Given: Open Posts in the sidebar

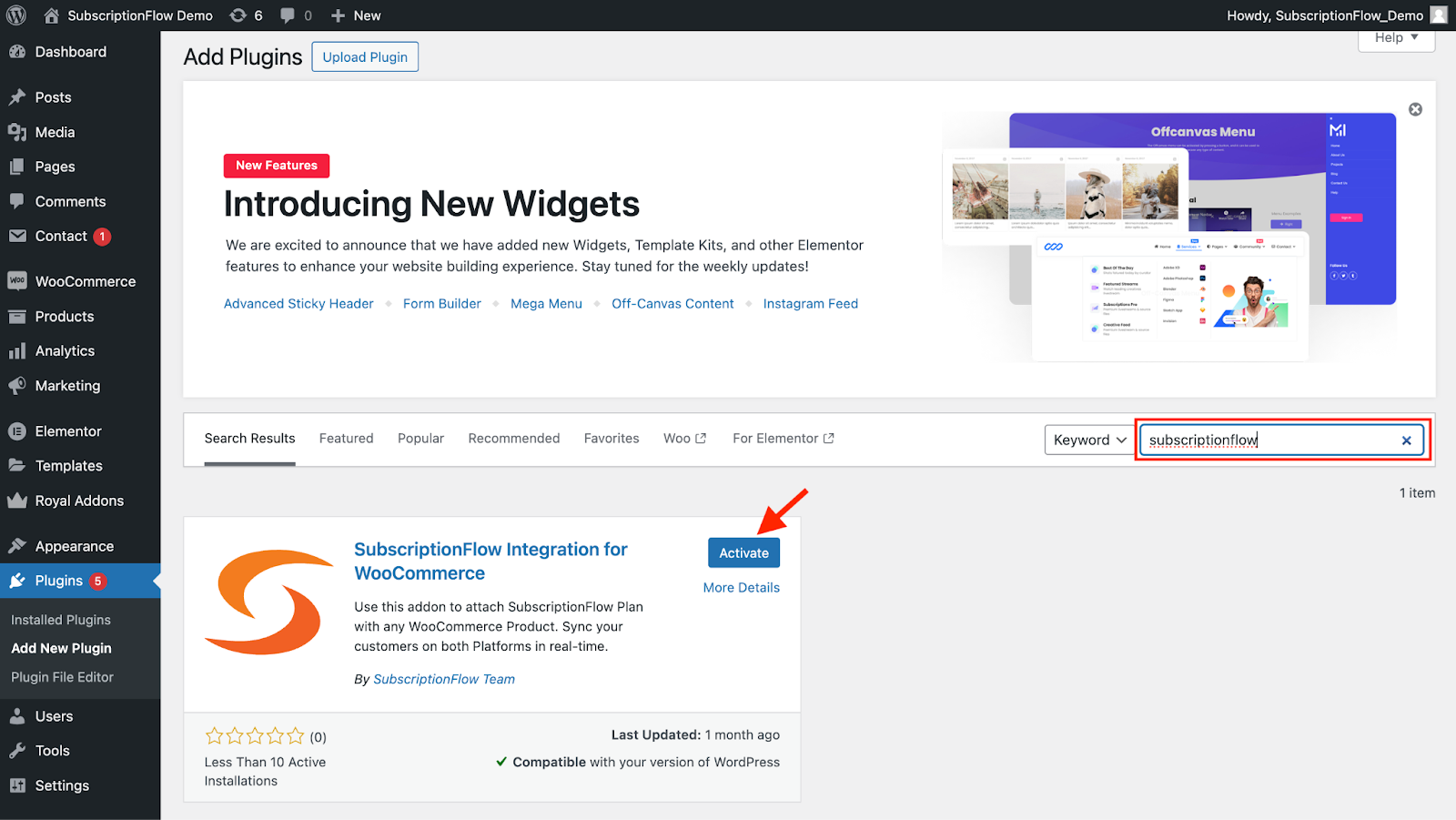Looking at the screenshot, I should (80, 97).
